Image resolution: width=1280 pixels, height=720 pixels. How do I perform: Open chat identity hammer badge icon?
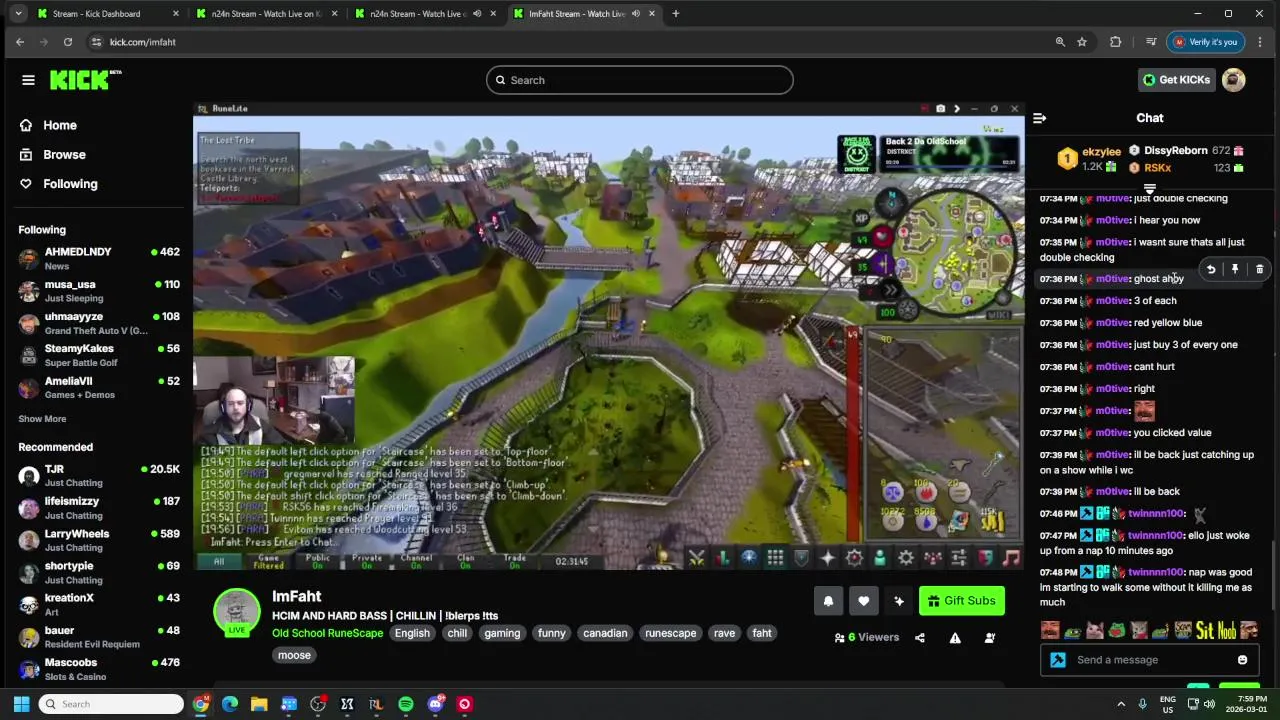click(x=1058, y=660)
